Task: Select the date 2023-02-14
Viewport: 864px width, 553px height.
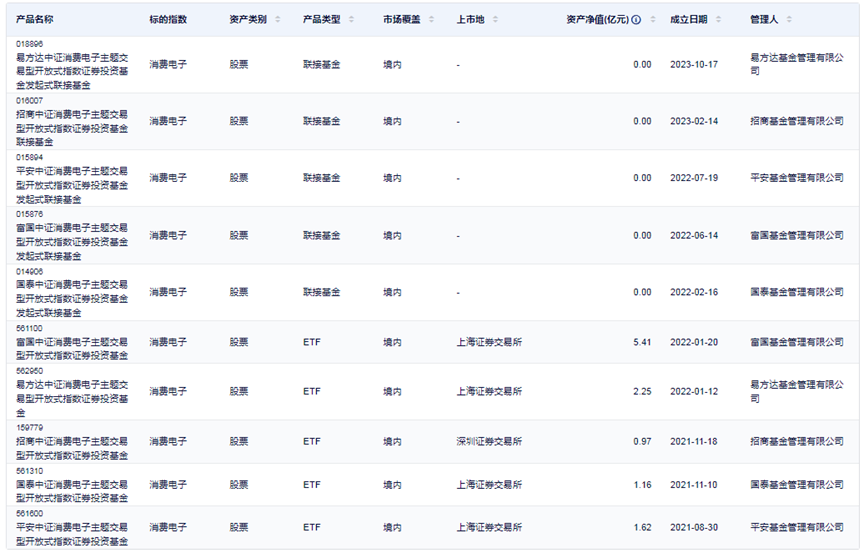Action: coord(694,122)
